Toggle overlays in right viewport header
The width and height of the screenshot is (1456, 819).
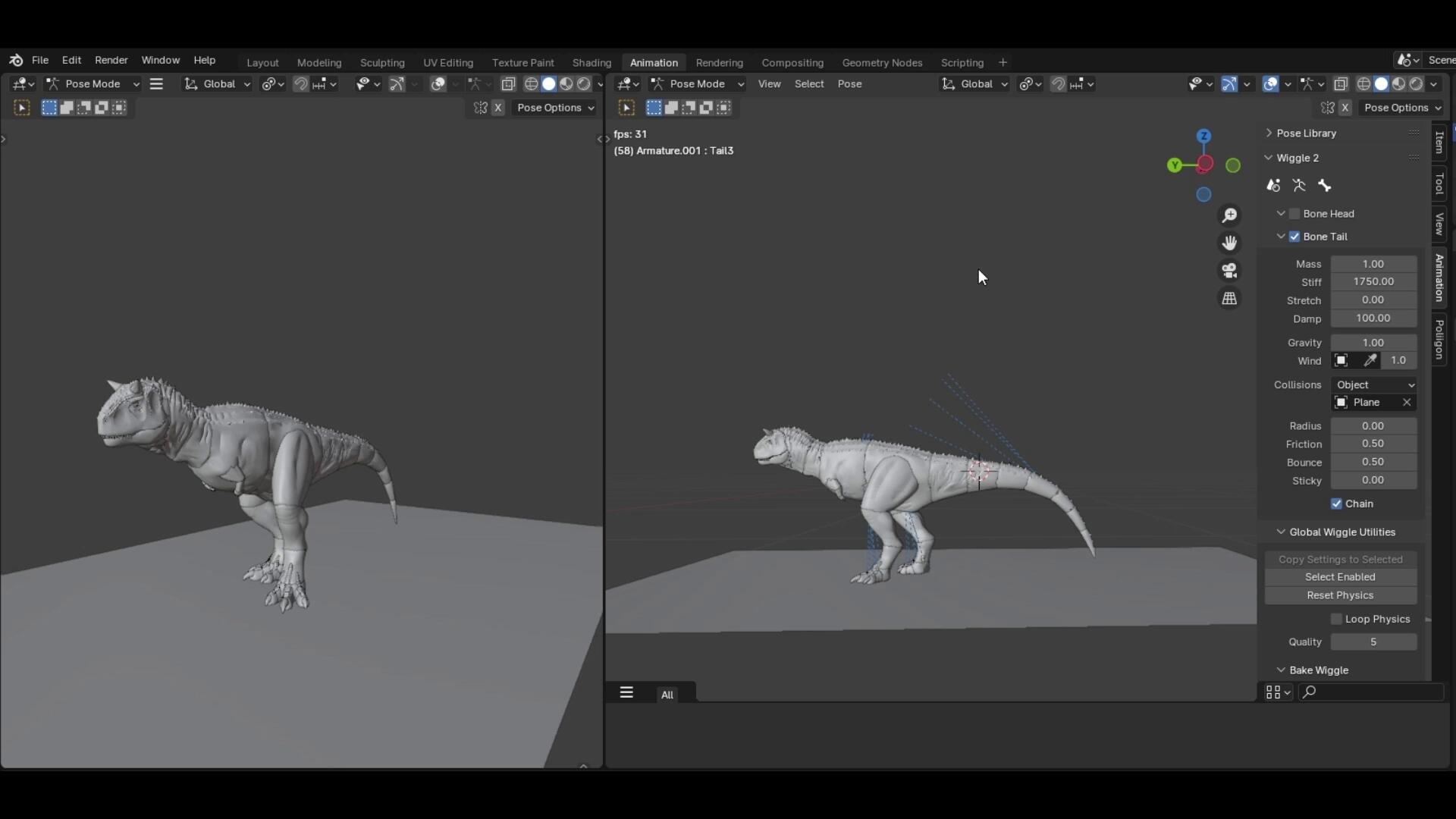click(1271, 84)
